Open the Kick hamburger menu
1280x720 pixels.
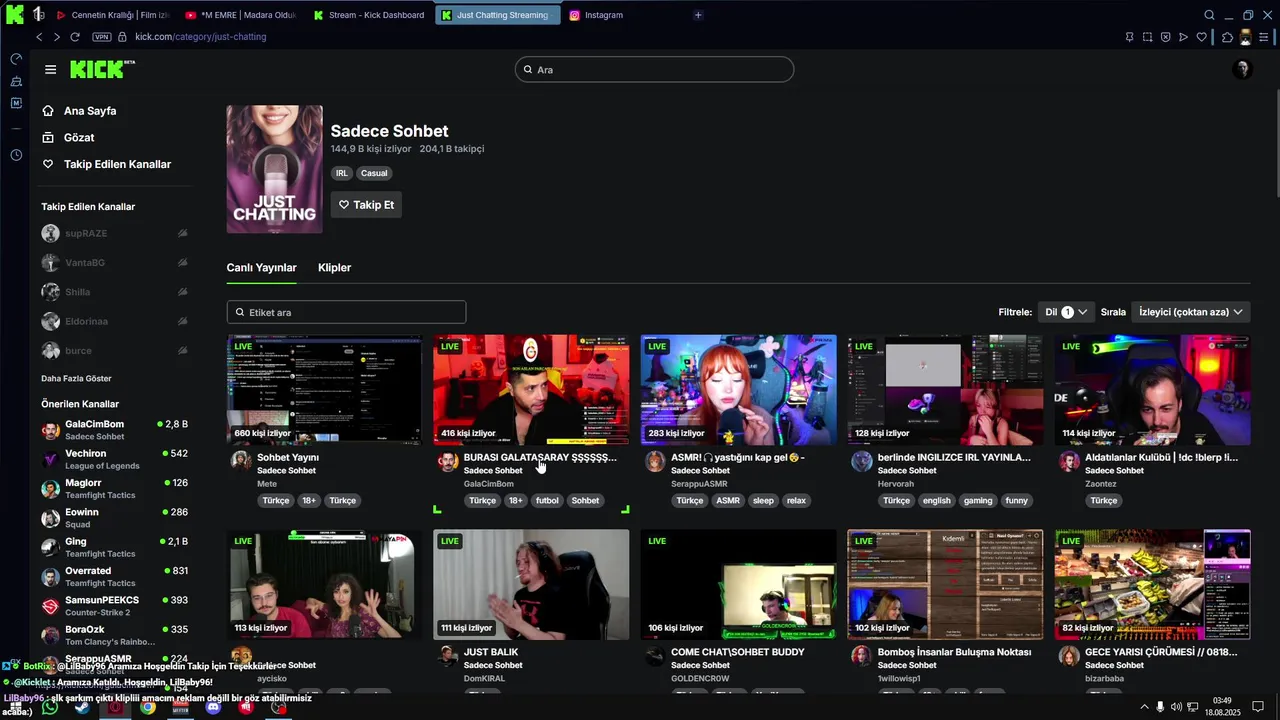click(x=50, y=70)
